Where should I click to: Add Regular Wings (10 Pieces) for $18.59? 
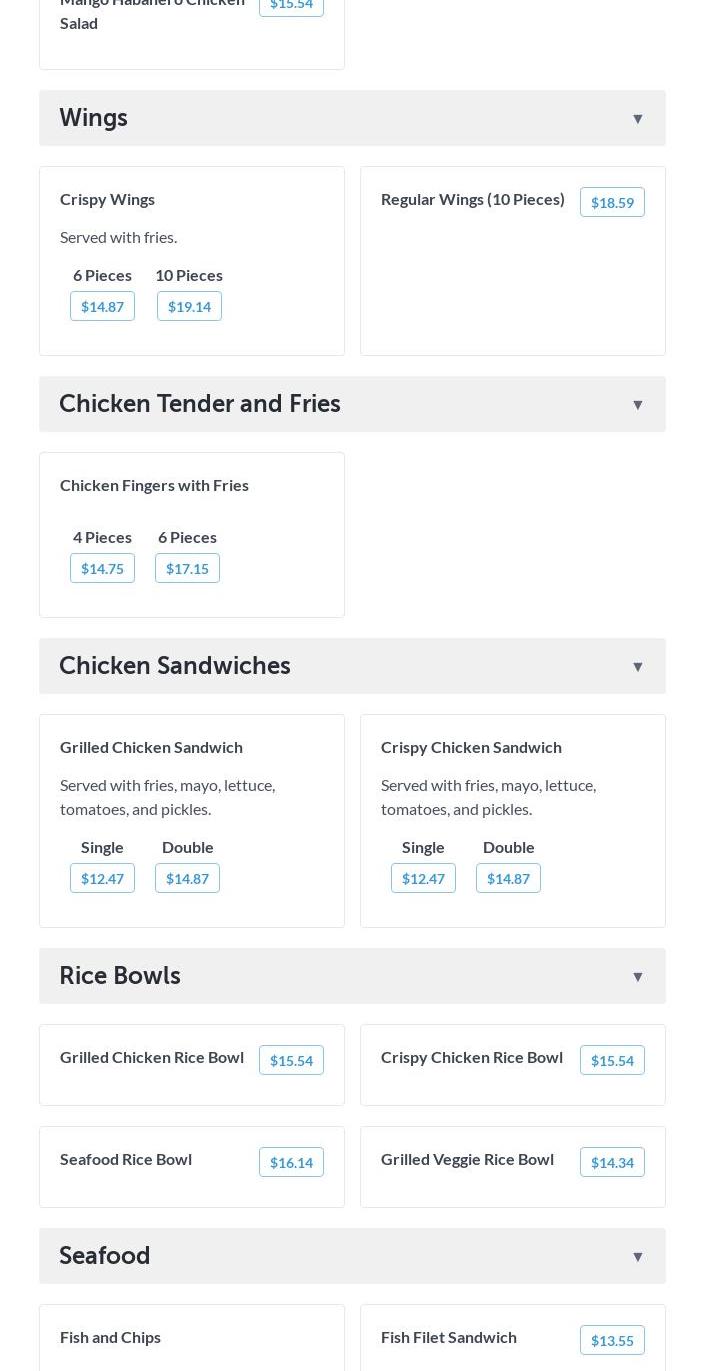tap(612, 202)
